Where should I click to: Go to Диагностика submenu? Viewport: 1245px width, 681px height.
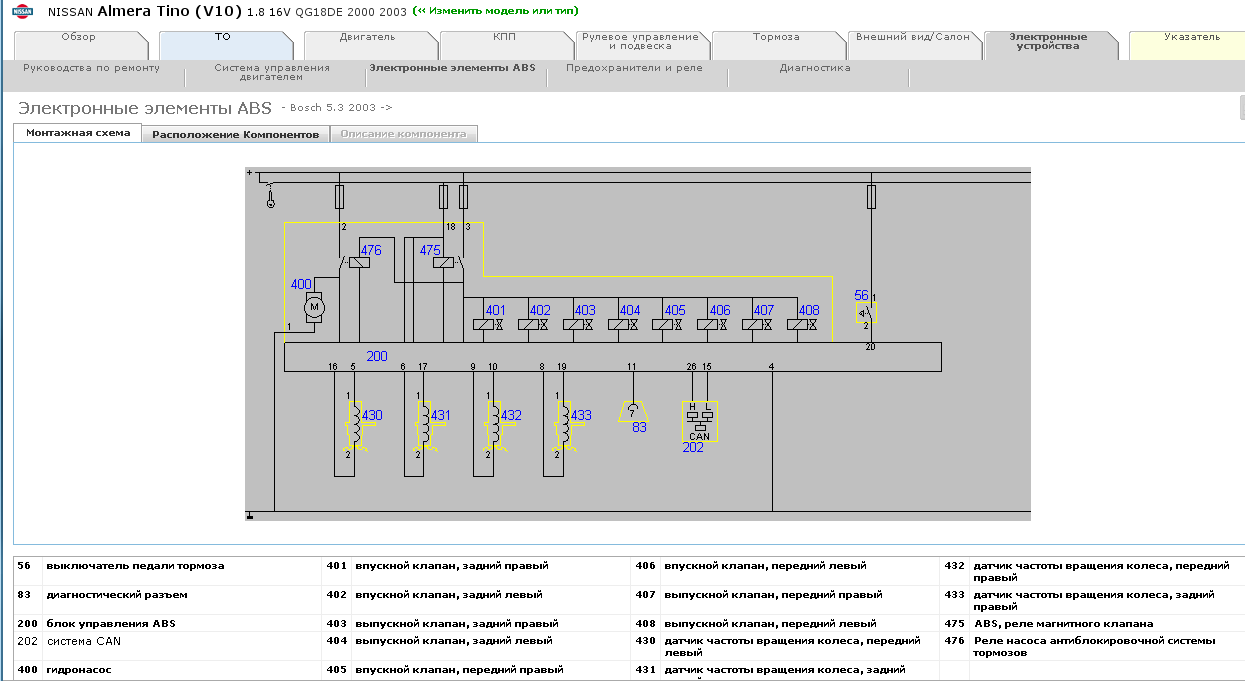(815, 68)
